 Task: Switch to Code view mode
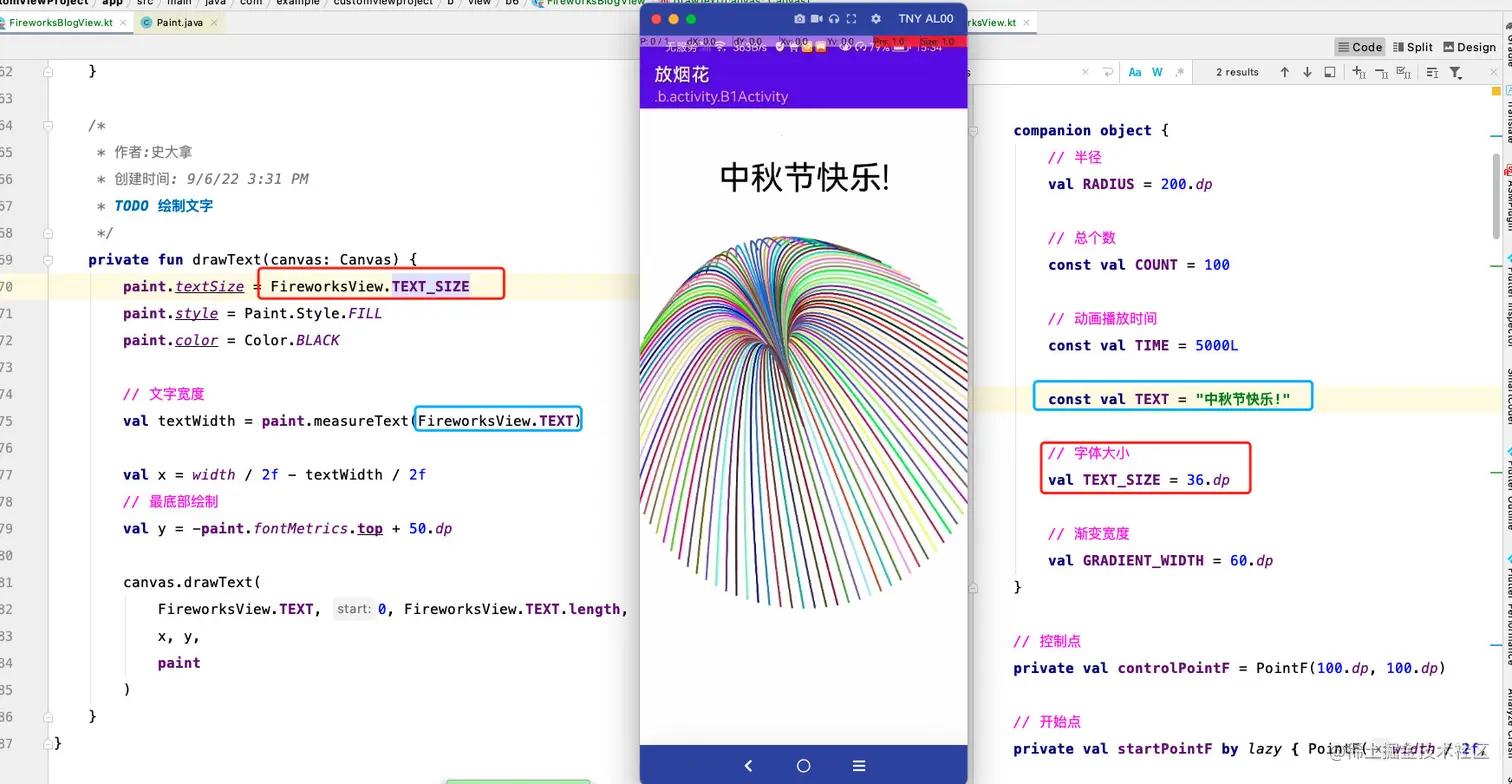point(1360,47)
